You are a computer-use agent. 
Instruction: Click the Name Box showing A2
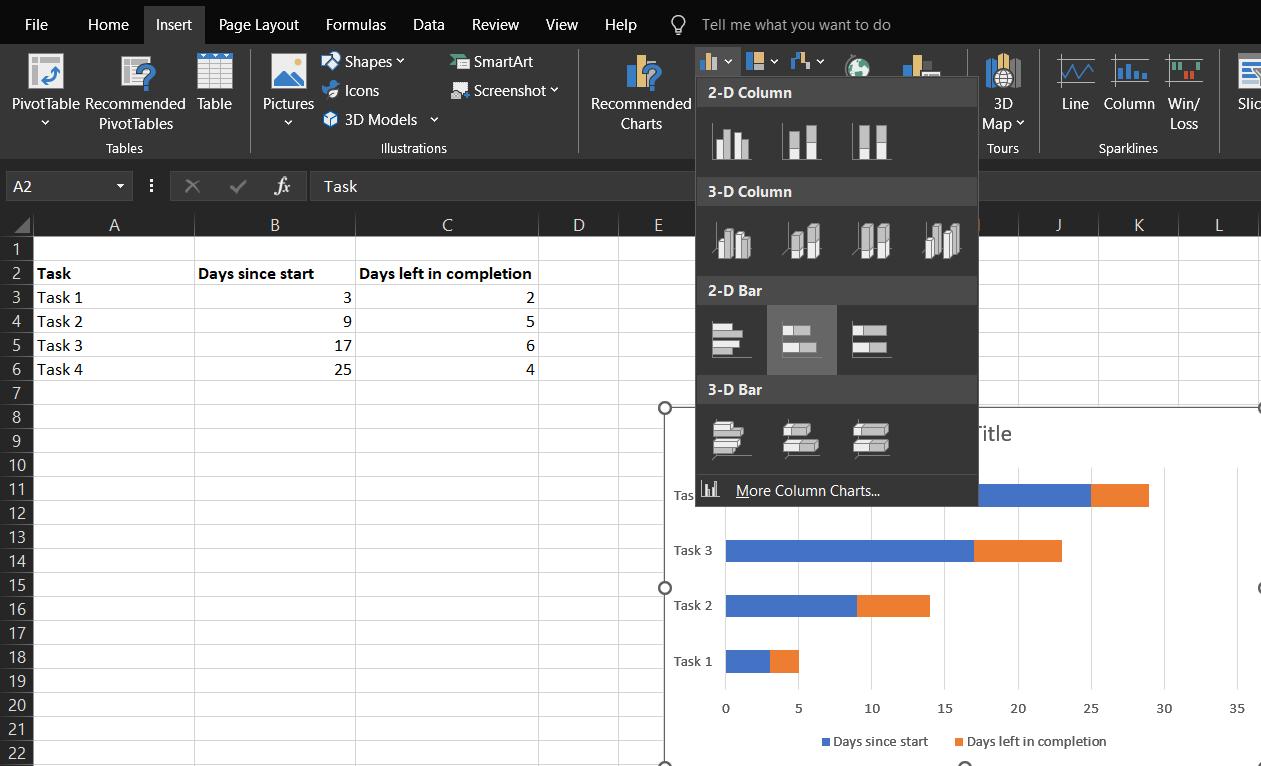(60, 186)
